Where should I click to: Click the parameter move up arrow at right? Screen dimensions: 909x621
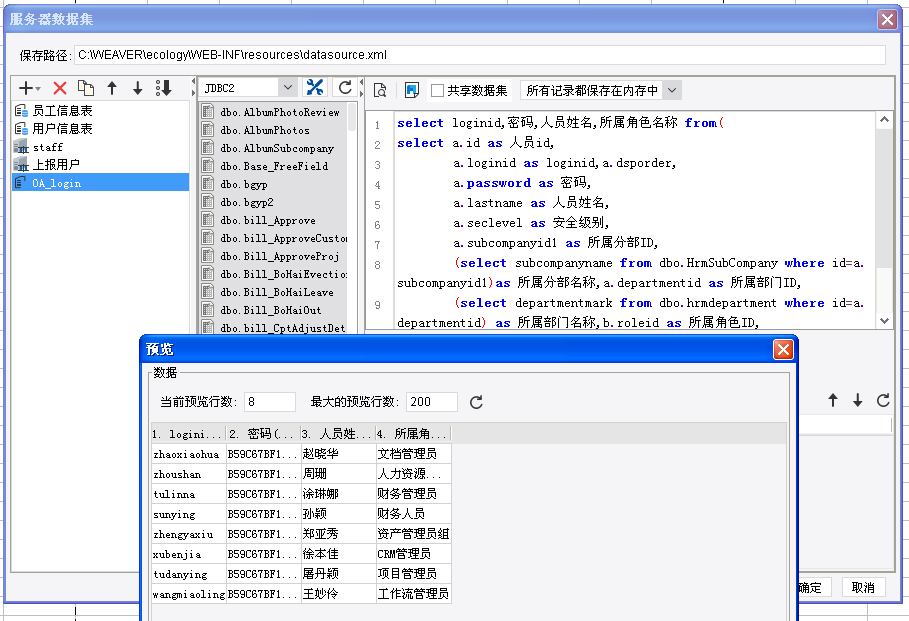pos(833,400)
